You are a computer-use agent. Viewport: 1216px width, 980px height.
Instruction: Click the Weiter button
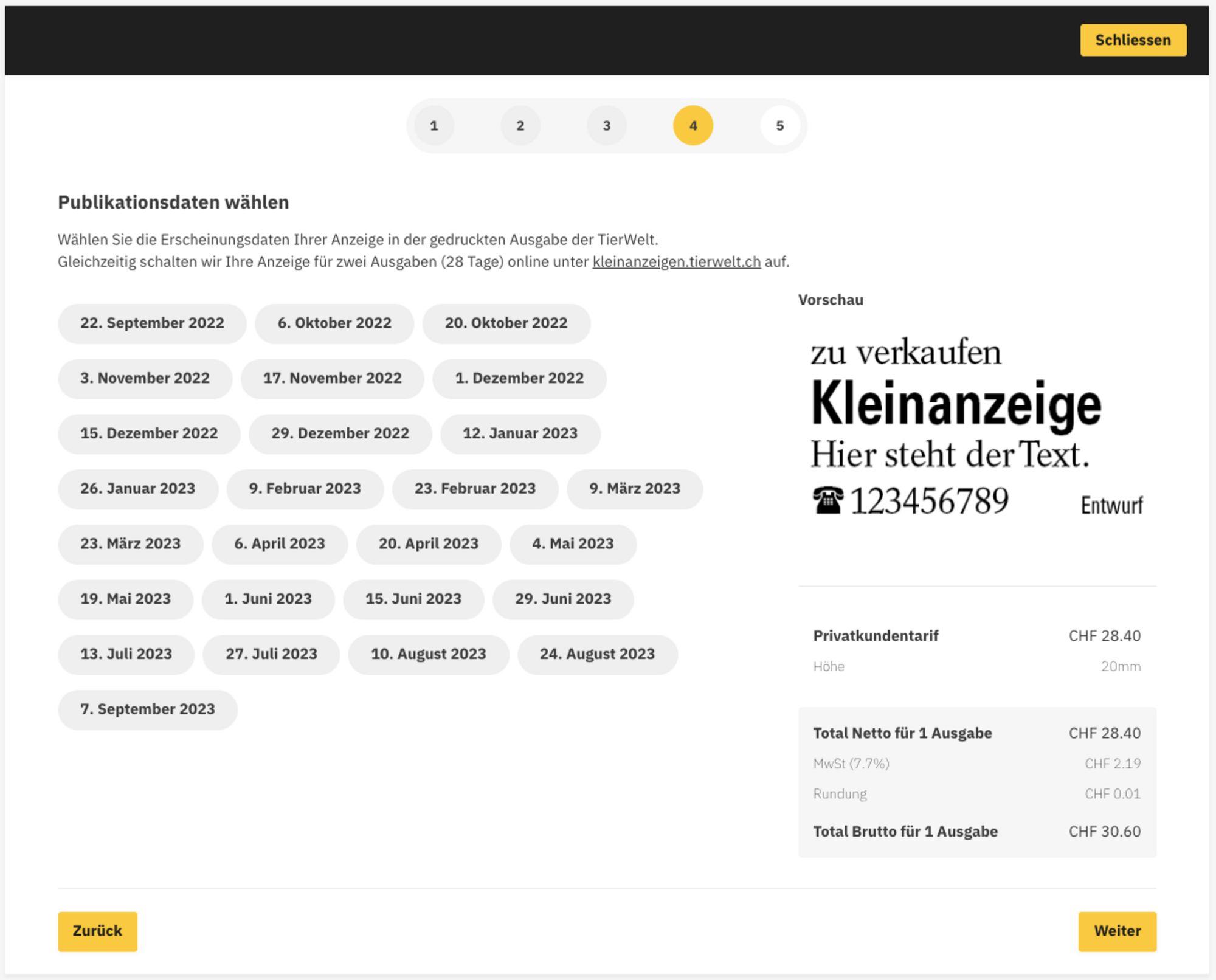coord(1118,931)
